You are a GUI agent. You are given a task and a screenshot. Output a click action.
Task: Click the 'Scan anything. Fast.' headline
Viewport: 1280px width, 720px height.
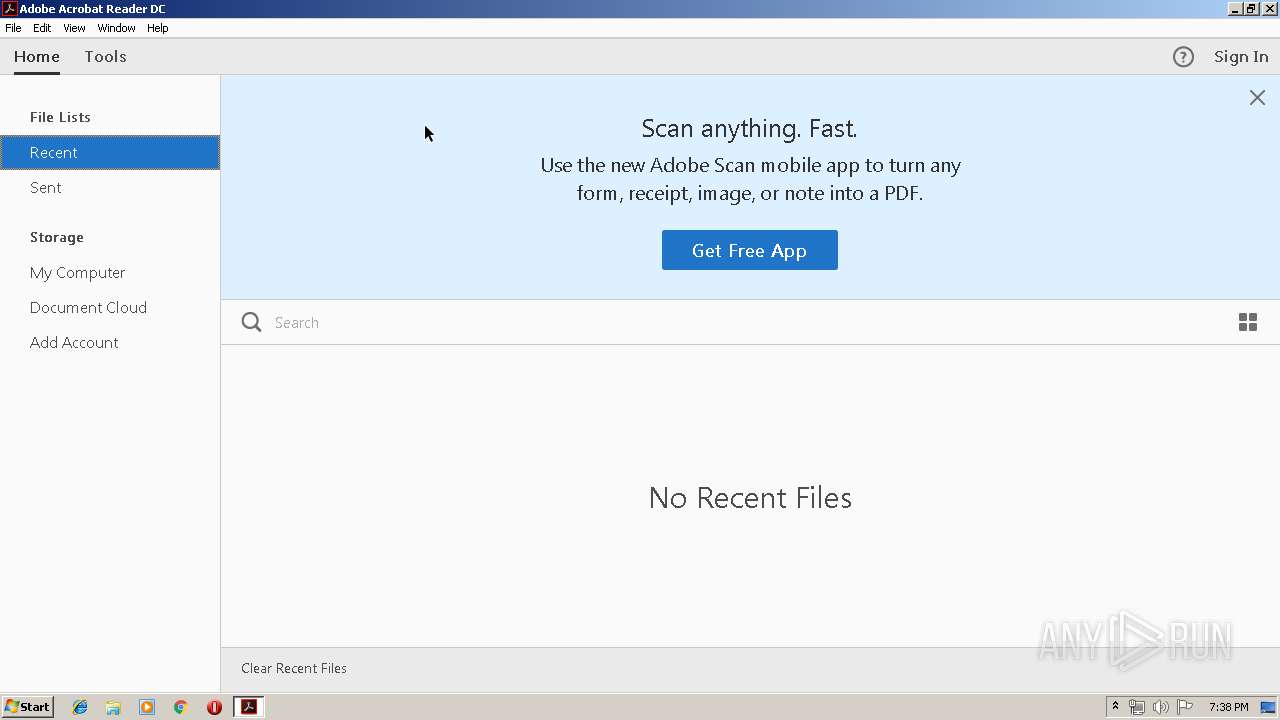750,128
